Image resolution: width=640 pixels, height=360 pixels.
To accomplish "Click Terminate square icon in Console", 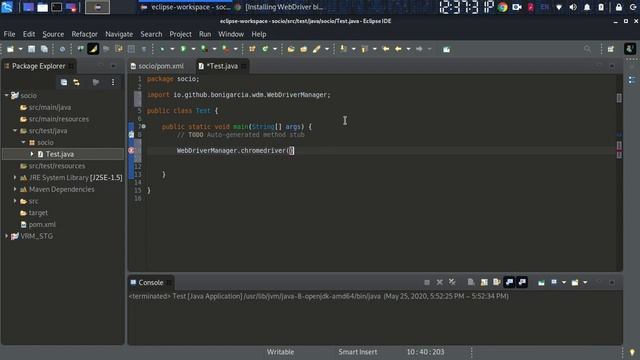I will (x=427, y=282).
